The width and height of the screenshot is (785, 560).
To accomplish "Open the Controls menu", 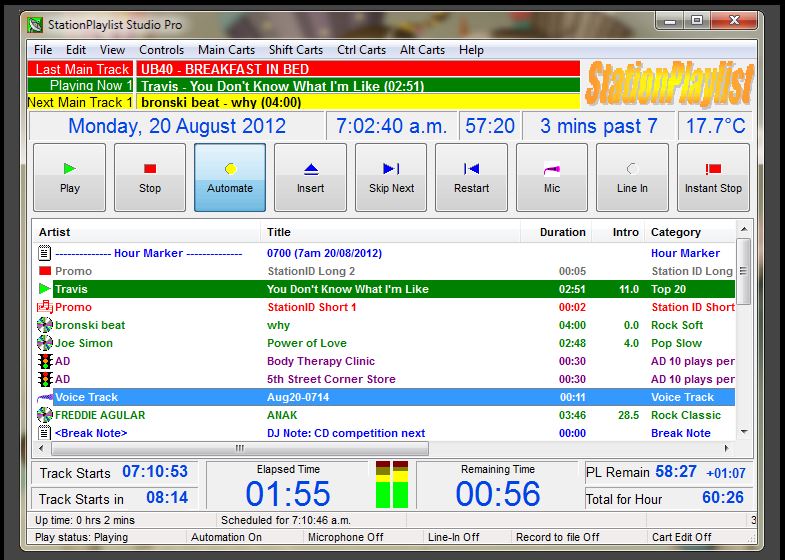I will pyautogui.click(x=161, y=50).
